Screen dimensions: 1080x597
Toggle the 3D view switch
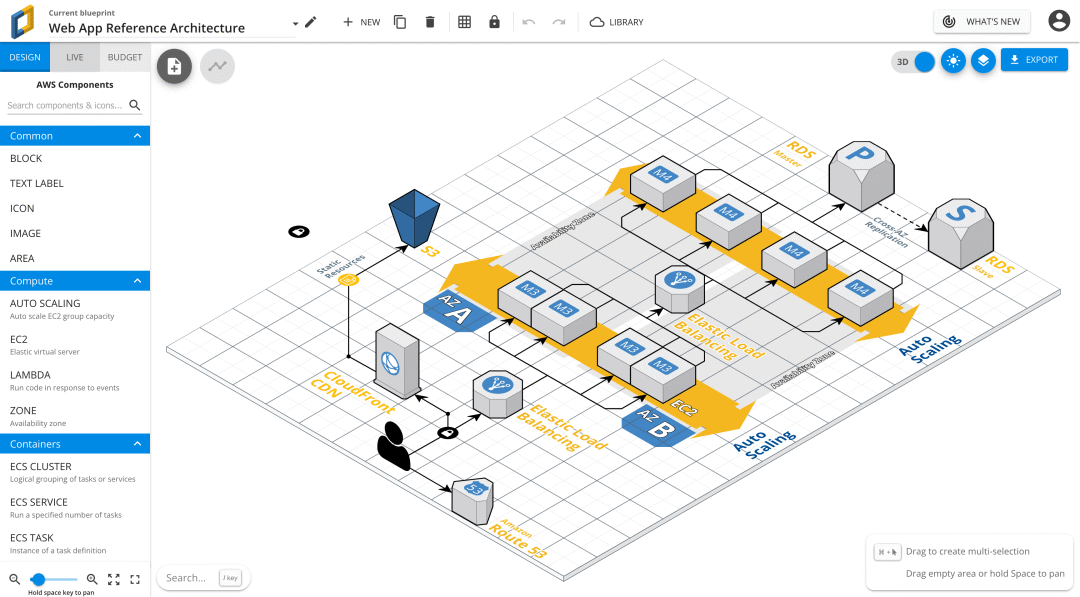tap(914, 61)
